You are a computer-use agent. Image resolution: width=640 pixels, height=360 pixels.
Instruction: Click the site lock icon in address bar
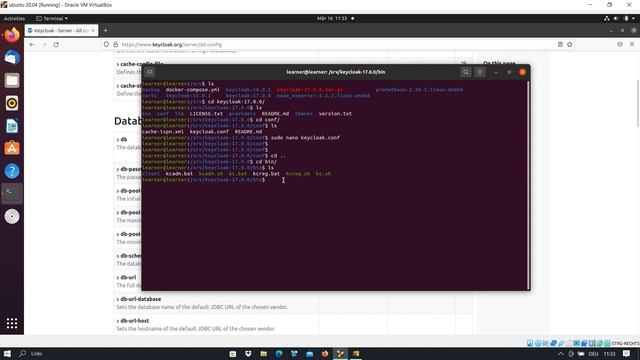pyautogui.click(x=116, y=44)
